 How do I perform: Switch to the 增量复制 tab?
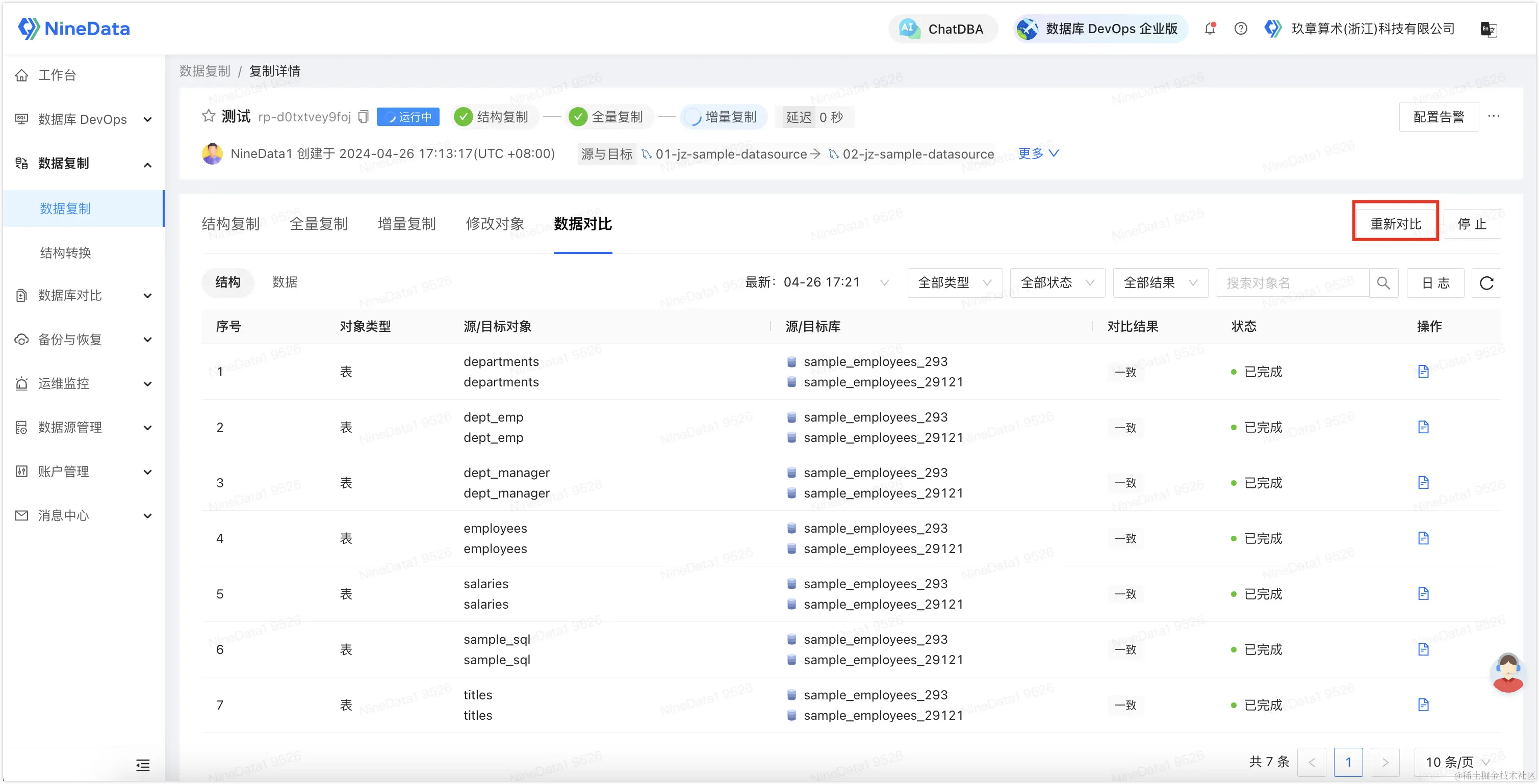(406, 224)
